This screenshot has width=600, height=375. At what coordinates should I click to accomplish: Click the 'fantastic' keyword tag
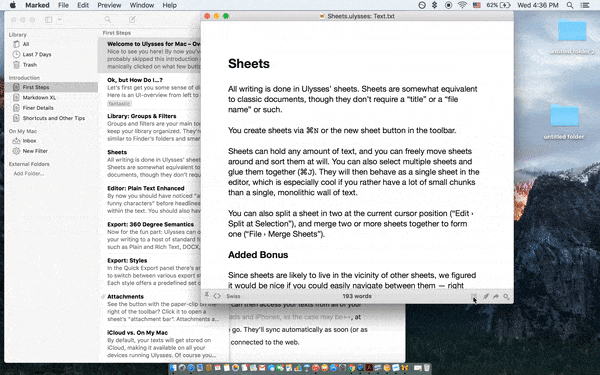tap(119, 104)
